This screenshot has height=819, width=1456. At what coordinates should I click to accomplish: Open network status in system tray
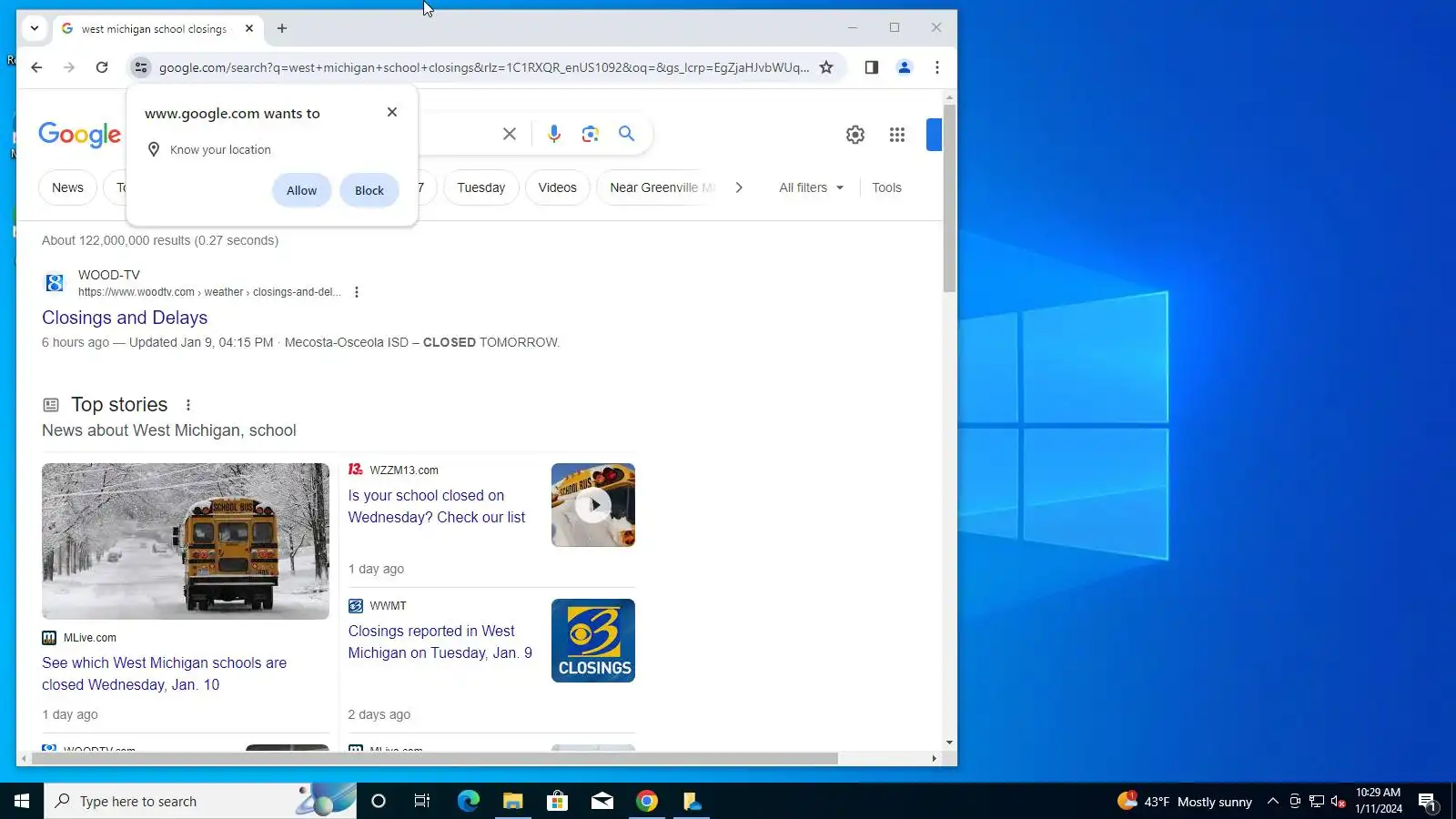click(1317, 802)
